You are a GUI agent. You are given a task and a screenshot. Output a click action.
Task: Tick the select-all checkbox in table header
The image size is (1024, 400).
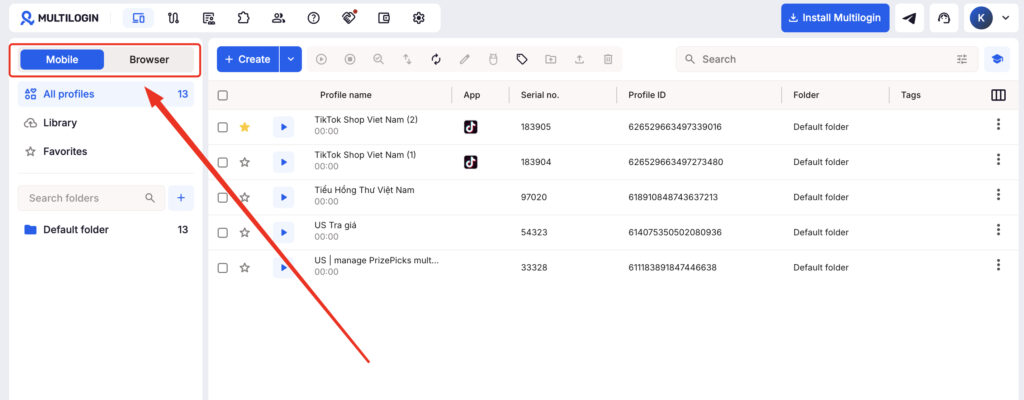click(223, 95)
